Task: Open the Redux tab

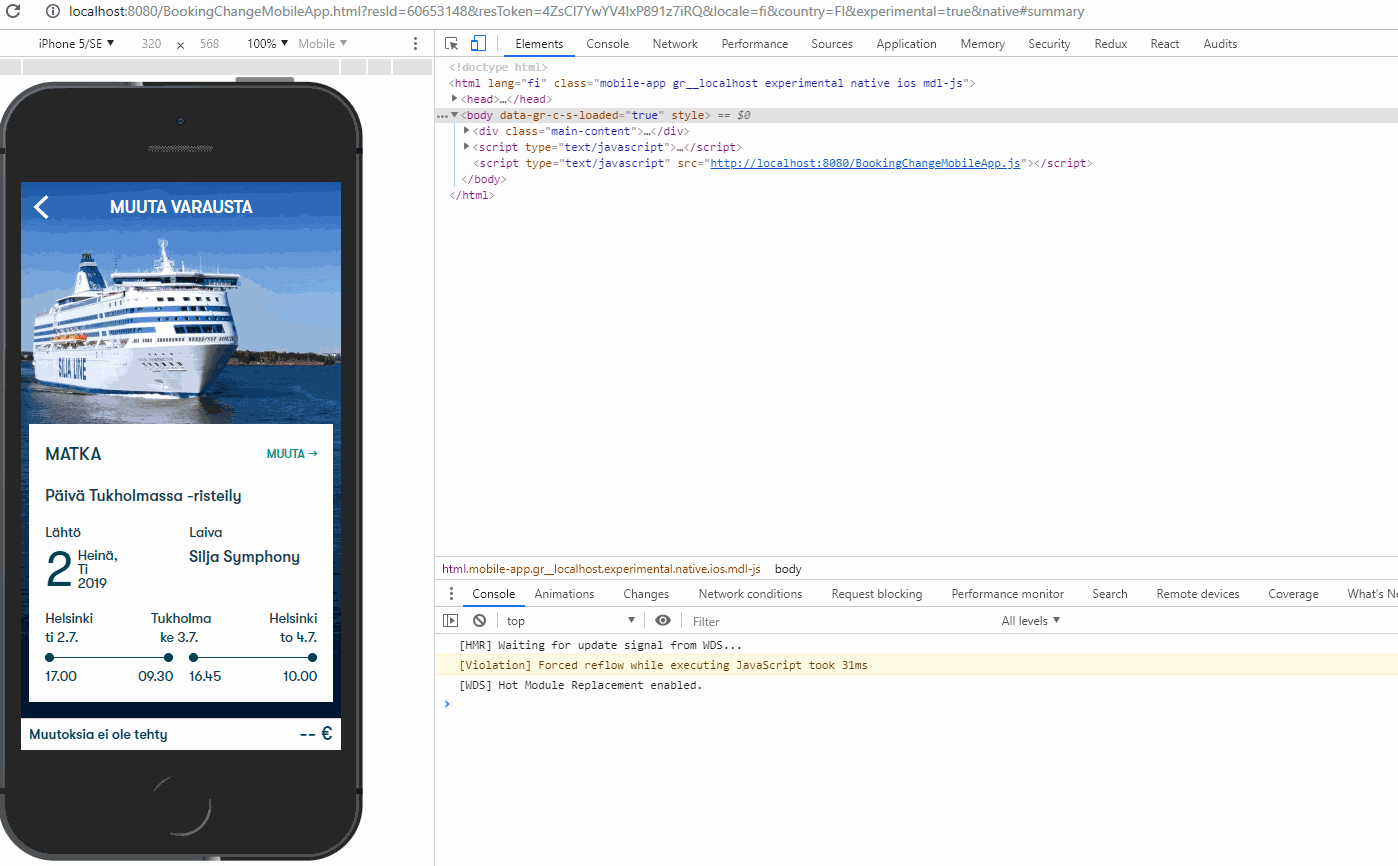Action: (x=1111, y=44)
